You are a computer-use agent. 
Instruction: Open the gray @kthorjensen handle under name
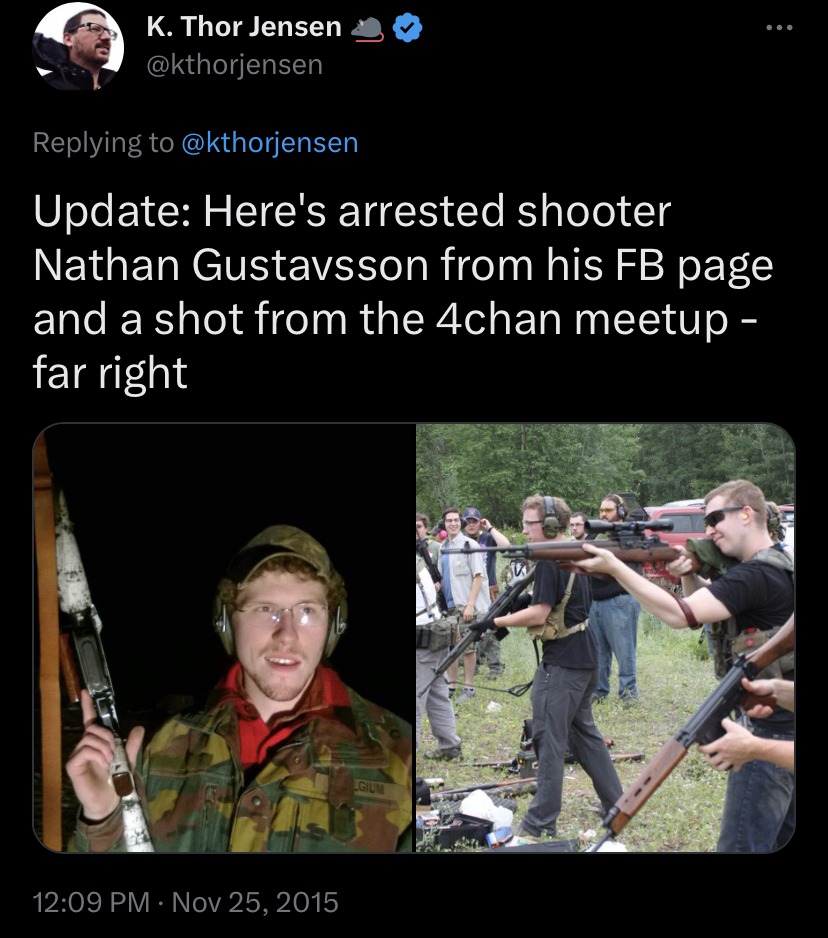pyautogui.click(x=235, y=65)
